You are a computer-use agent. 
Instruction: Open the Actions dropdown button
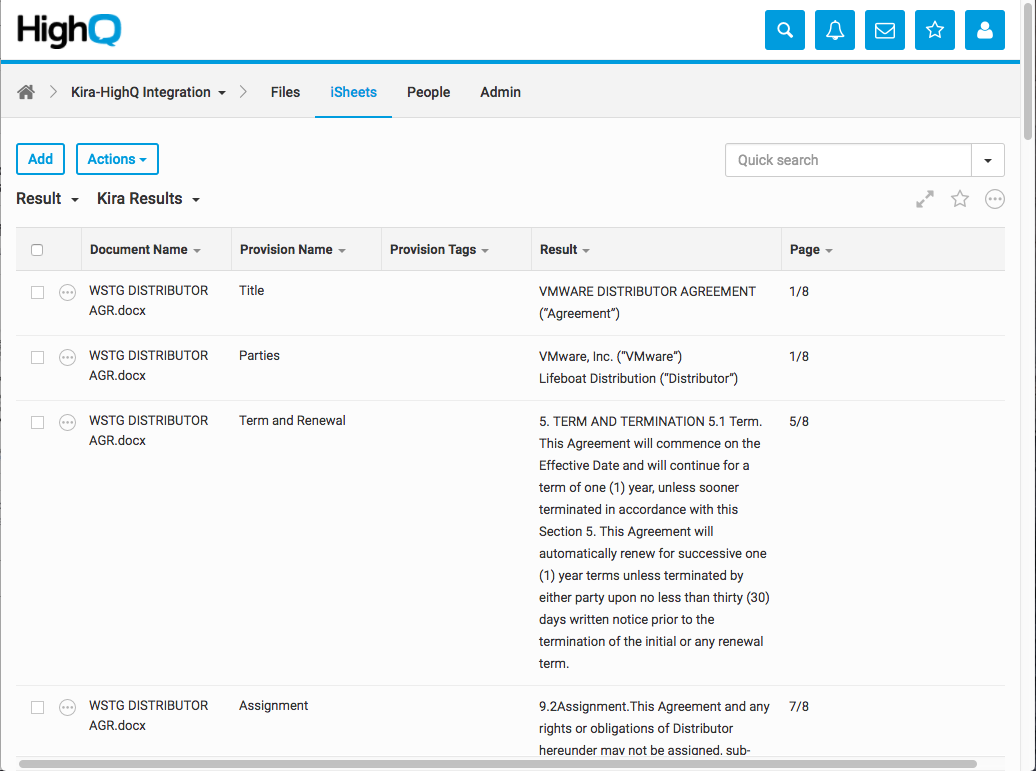117,159
